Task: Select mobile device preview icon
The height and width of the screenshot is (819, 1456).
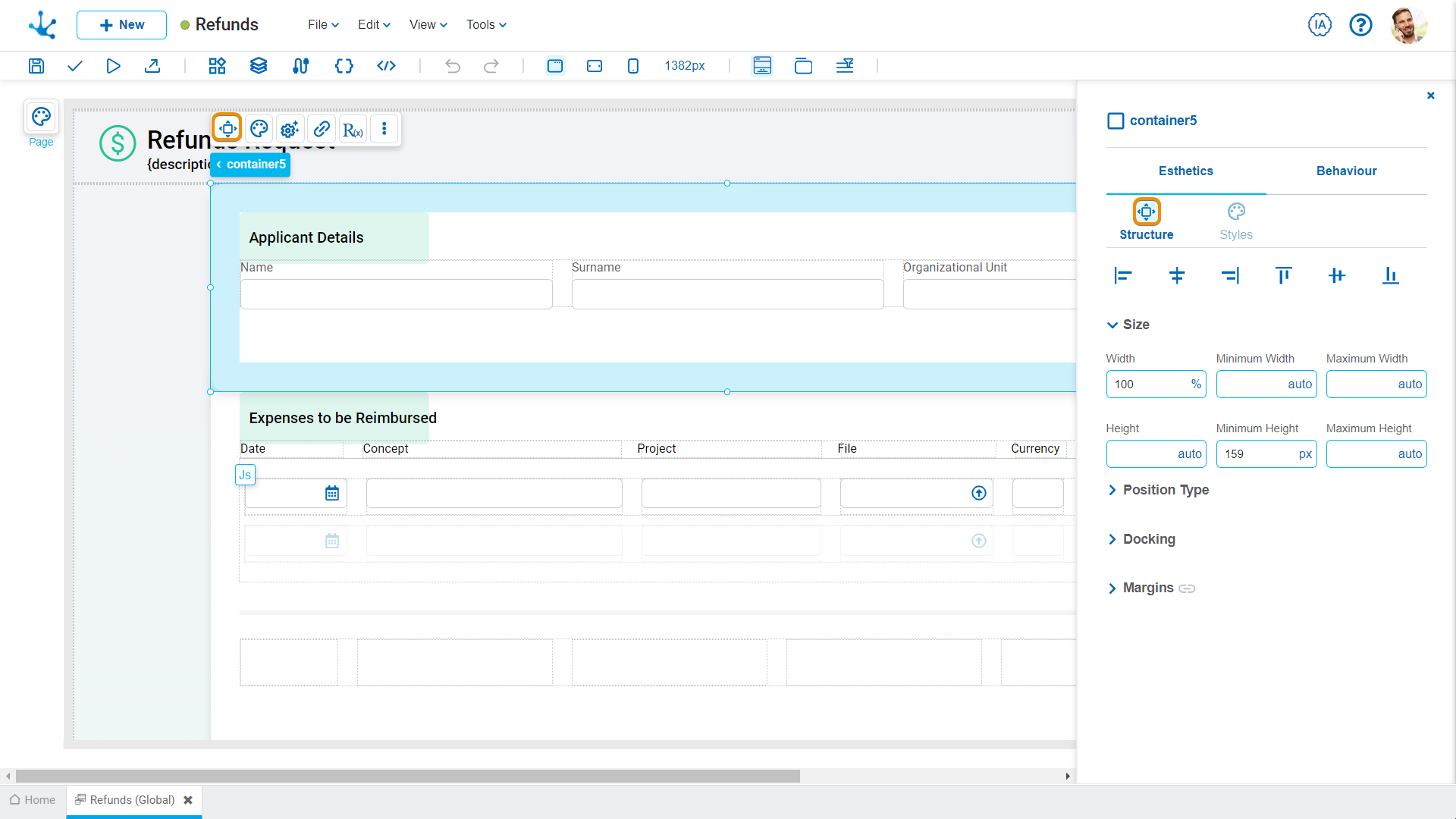Action: 633,66
